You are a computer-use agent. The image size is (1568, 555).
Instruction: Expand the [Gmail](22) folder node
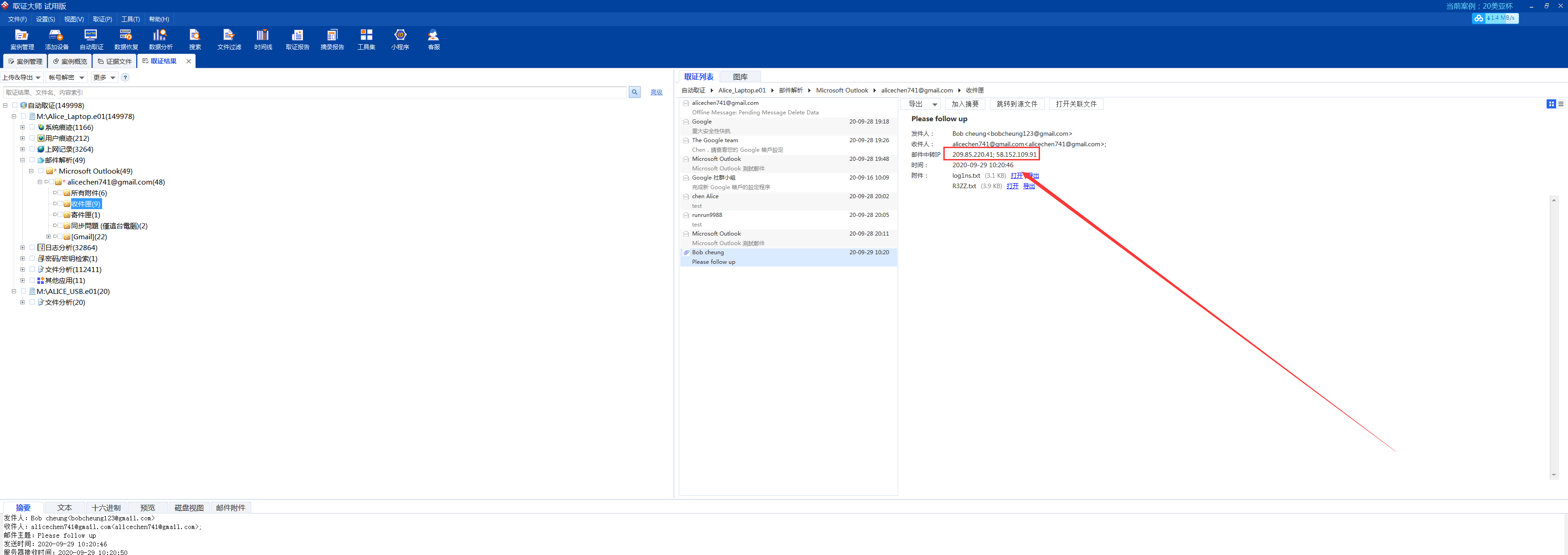point(49,237)
